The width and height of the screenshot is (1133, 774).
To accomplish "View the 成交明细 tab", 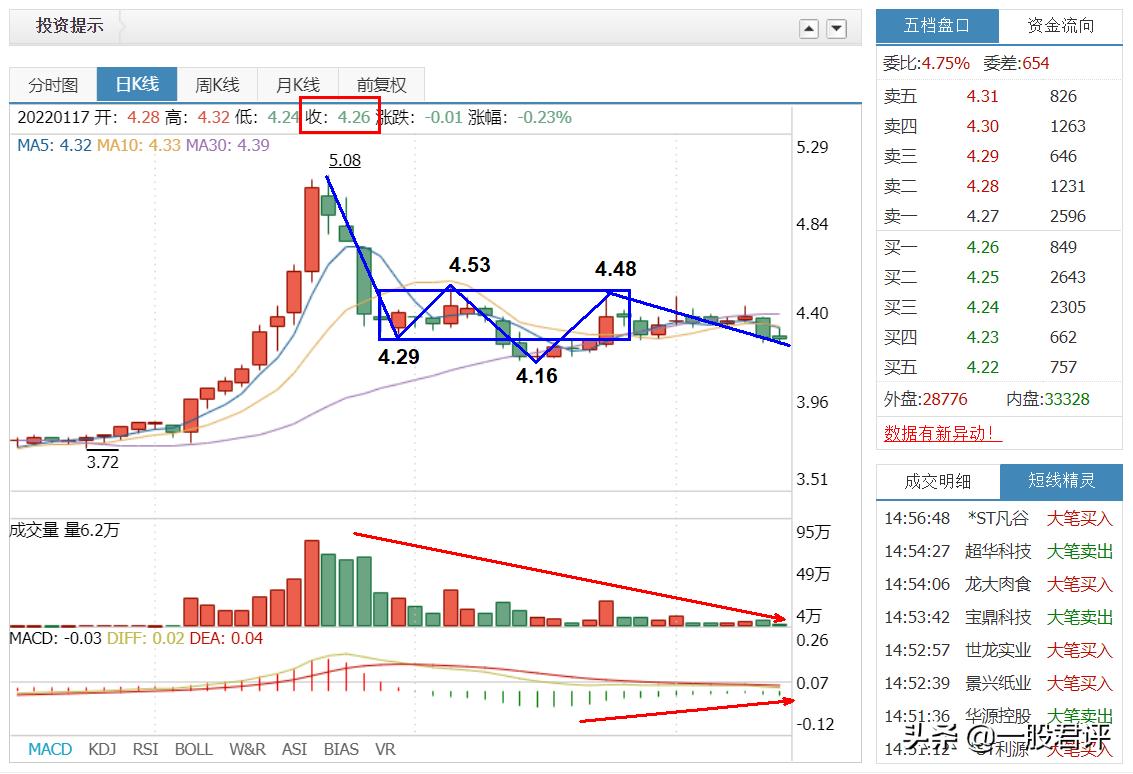I will (937, 481).
